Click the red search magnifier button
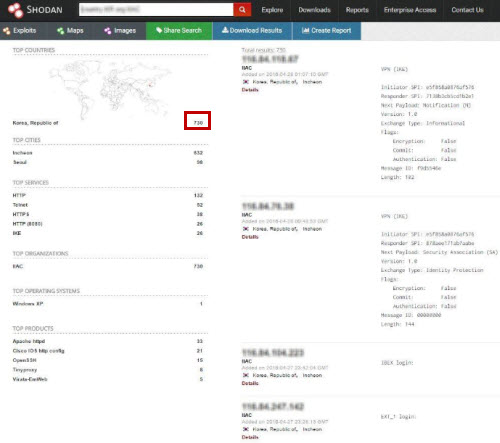 [x=242, y=10]
